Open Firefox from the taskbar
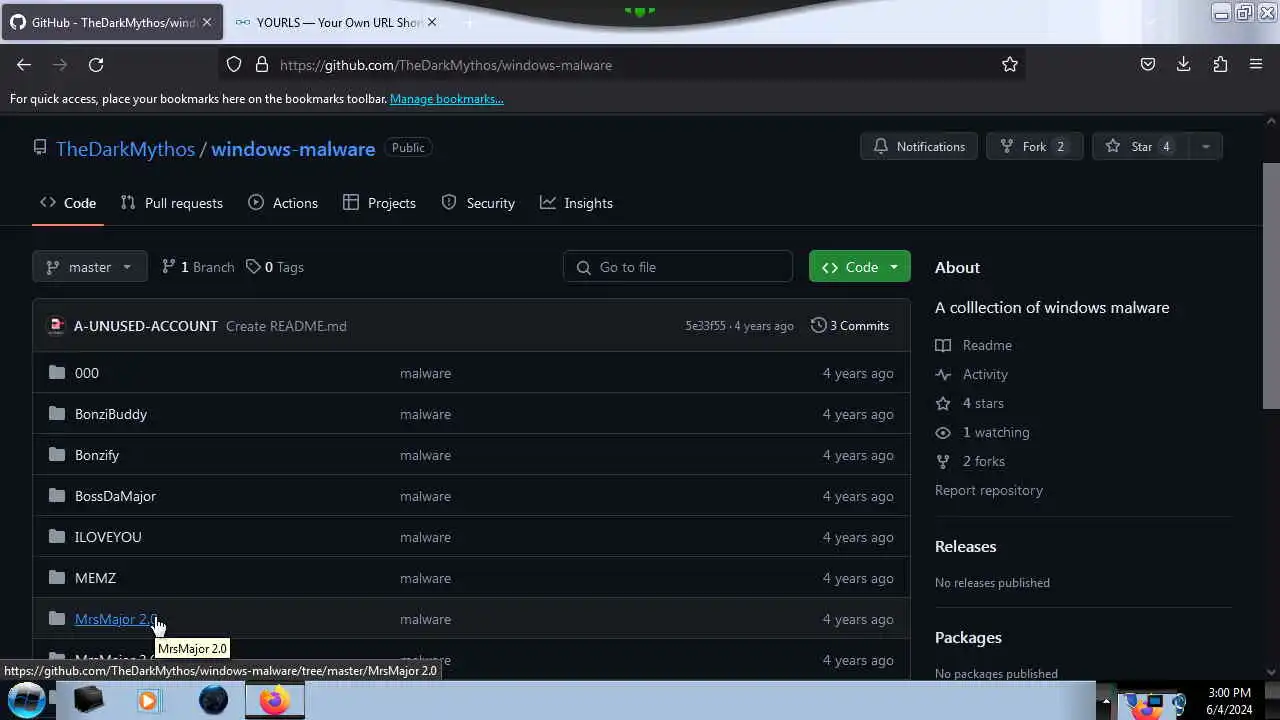The height and width of the screenshot is (720, 1280). pyautogui.click(x=274, y=700)
